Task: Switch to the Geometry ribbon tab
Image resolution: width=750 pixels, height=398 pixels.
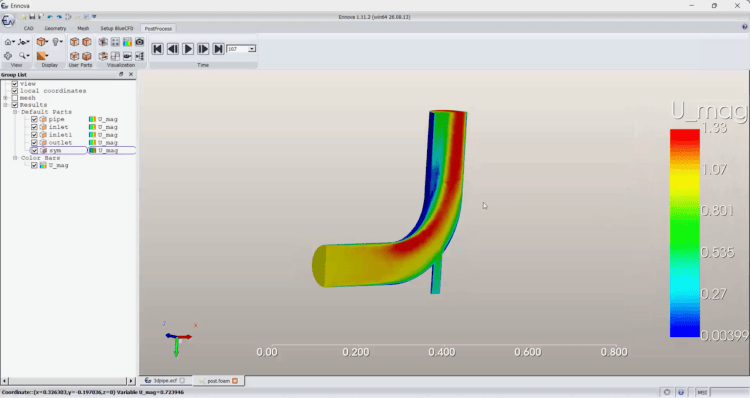Action: point(55,29)
